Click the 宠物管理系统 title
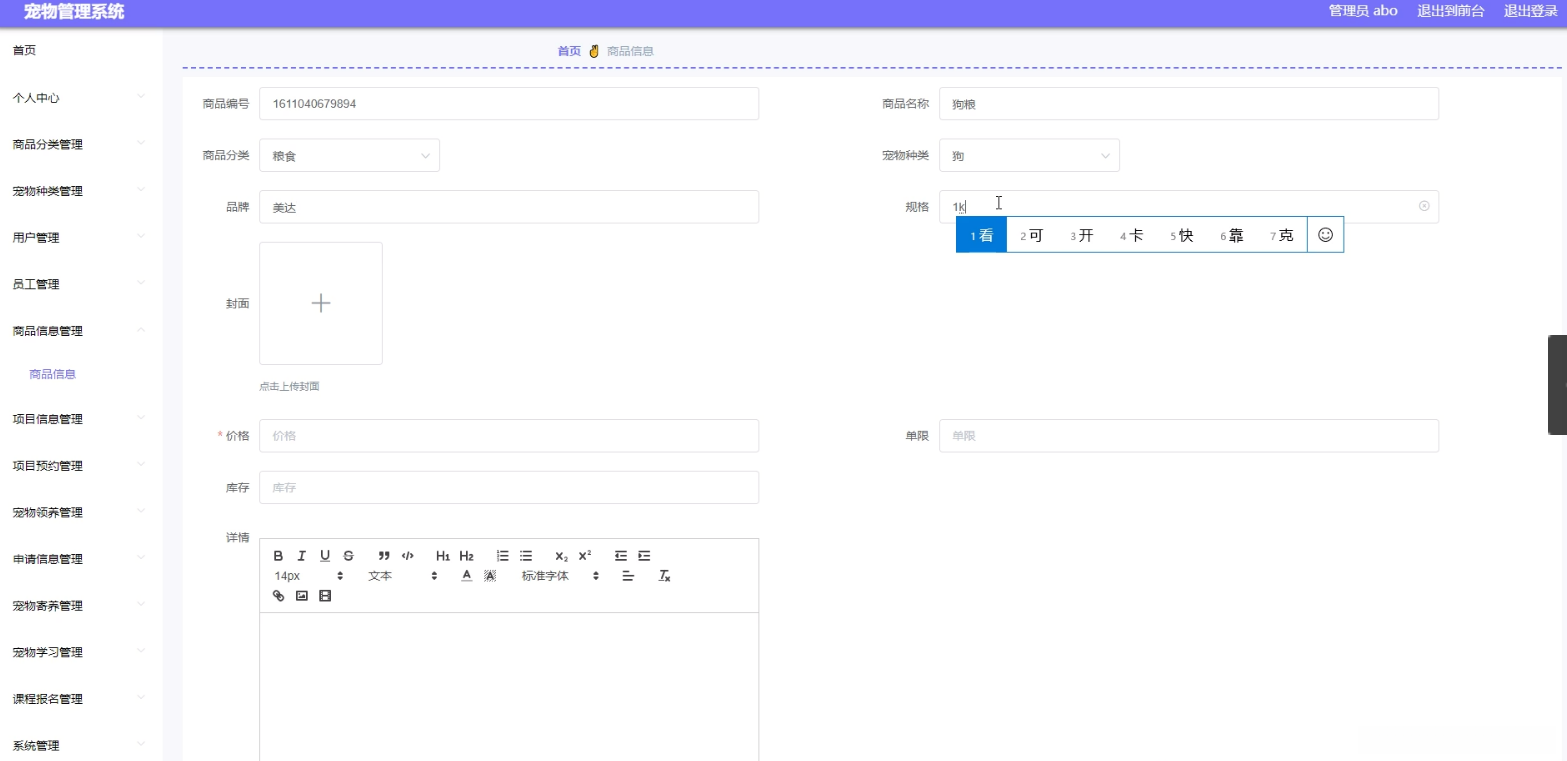This screenshot has height=761, width=1567. [74, 12]
